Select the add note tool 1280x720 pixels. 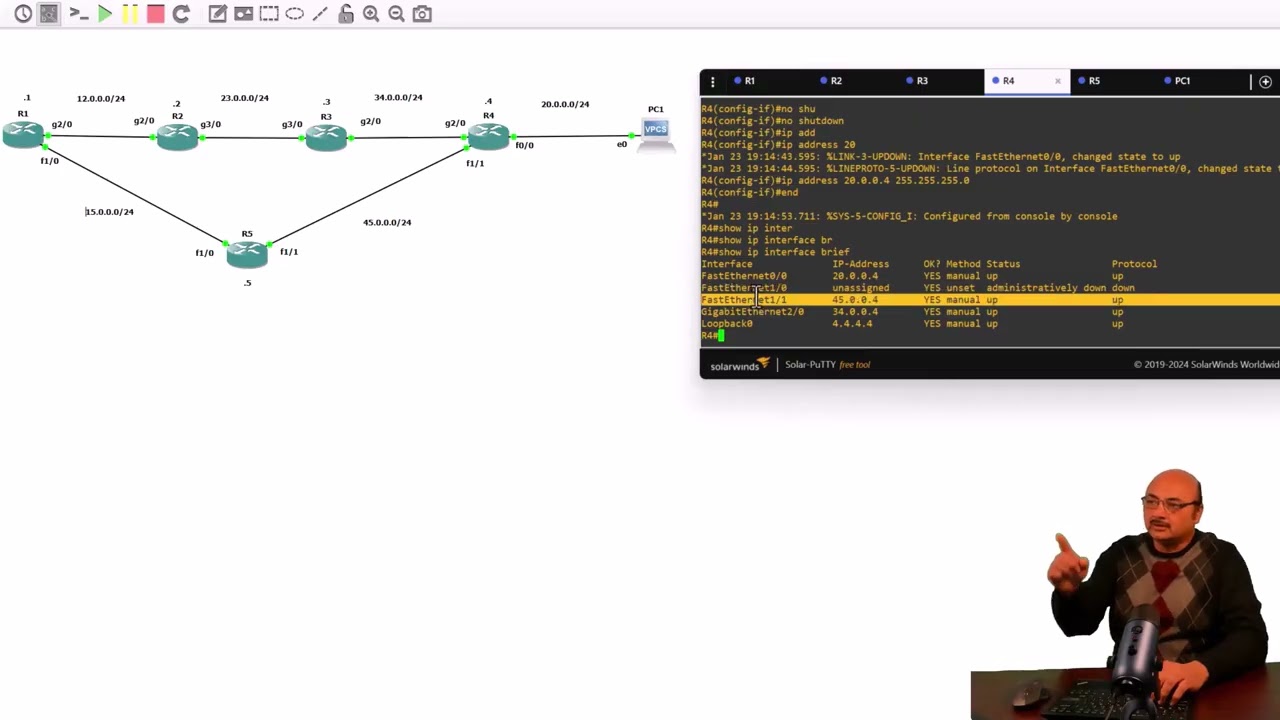[x=217, y=14]
